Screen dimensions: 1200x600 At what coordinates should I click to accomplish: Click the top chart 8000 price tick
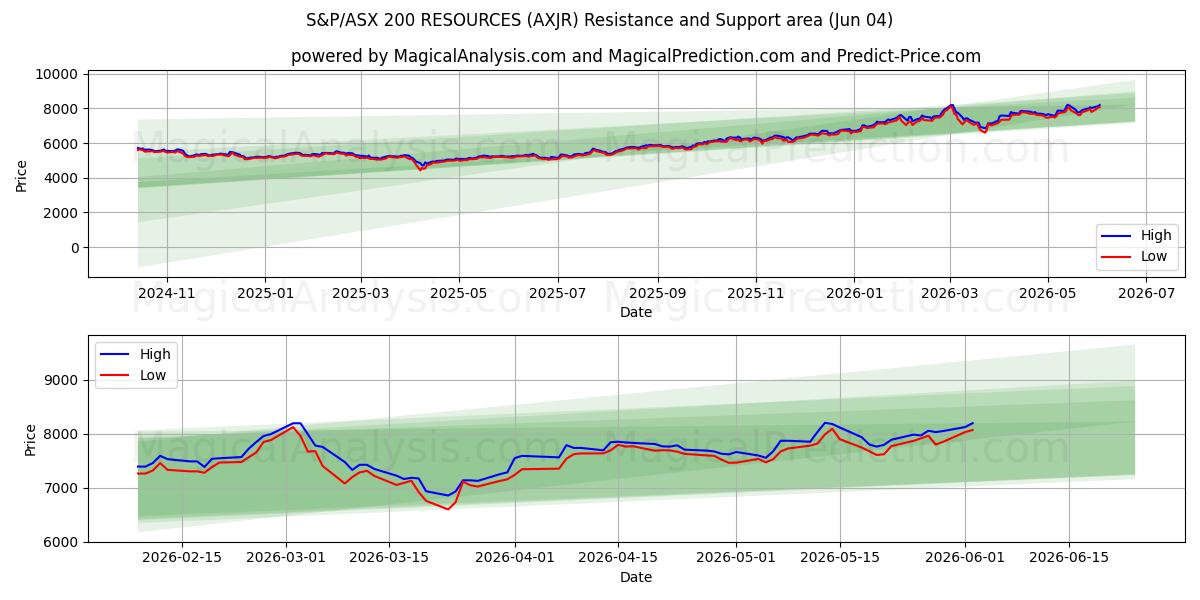pos(62,109)
